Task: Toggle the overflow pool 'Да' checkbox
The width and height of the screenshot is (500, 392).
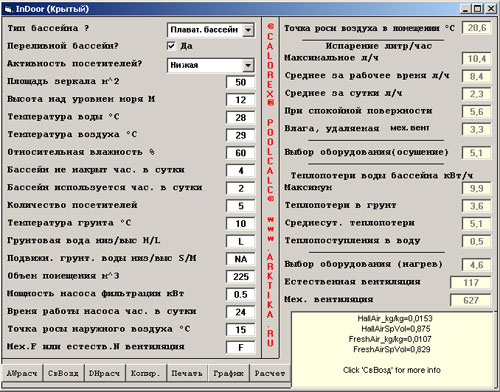Action: pyautogui.click(x=171, y=46)
